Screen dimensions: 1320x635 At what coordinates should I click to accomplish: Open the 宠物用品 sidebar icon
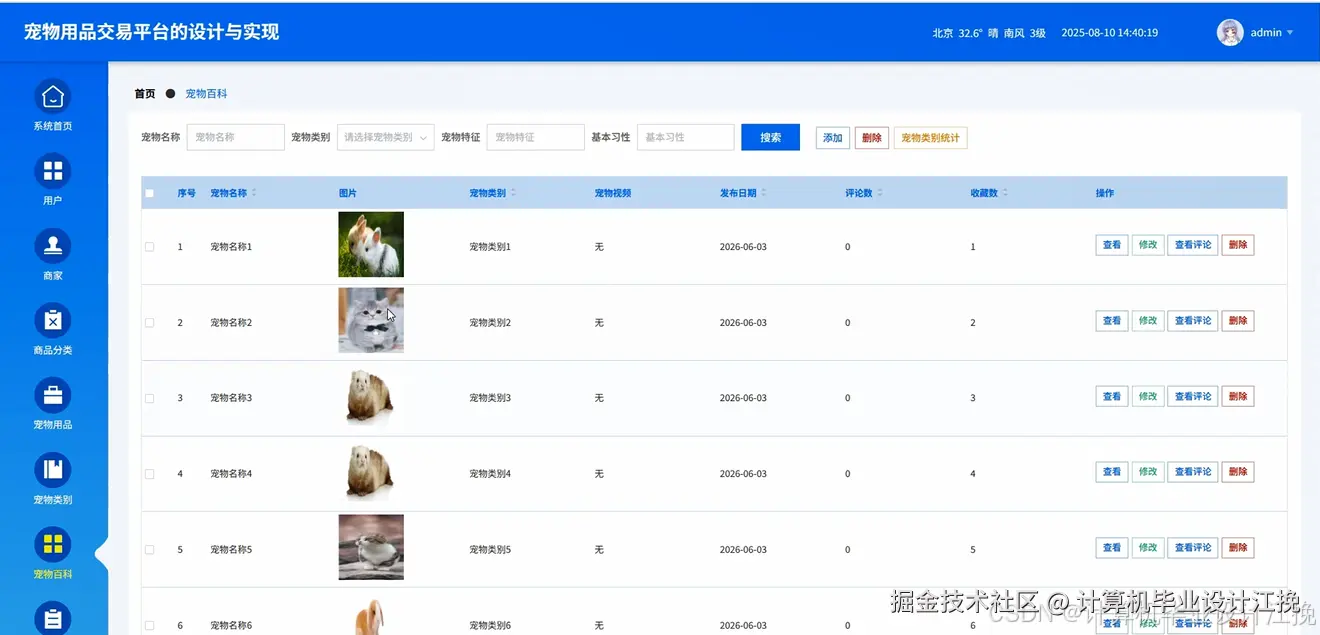pyautogui.click(x=51, y=396)
